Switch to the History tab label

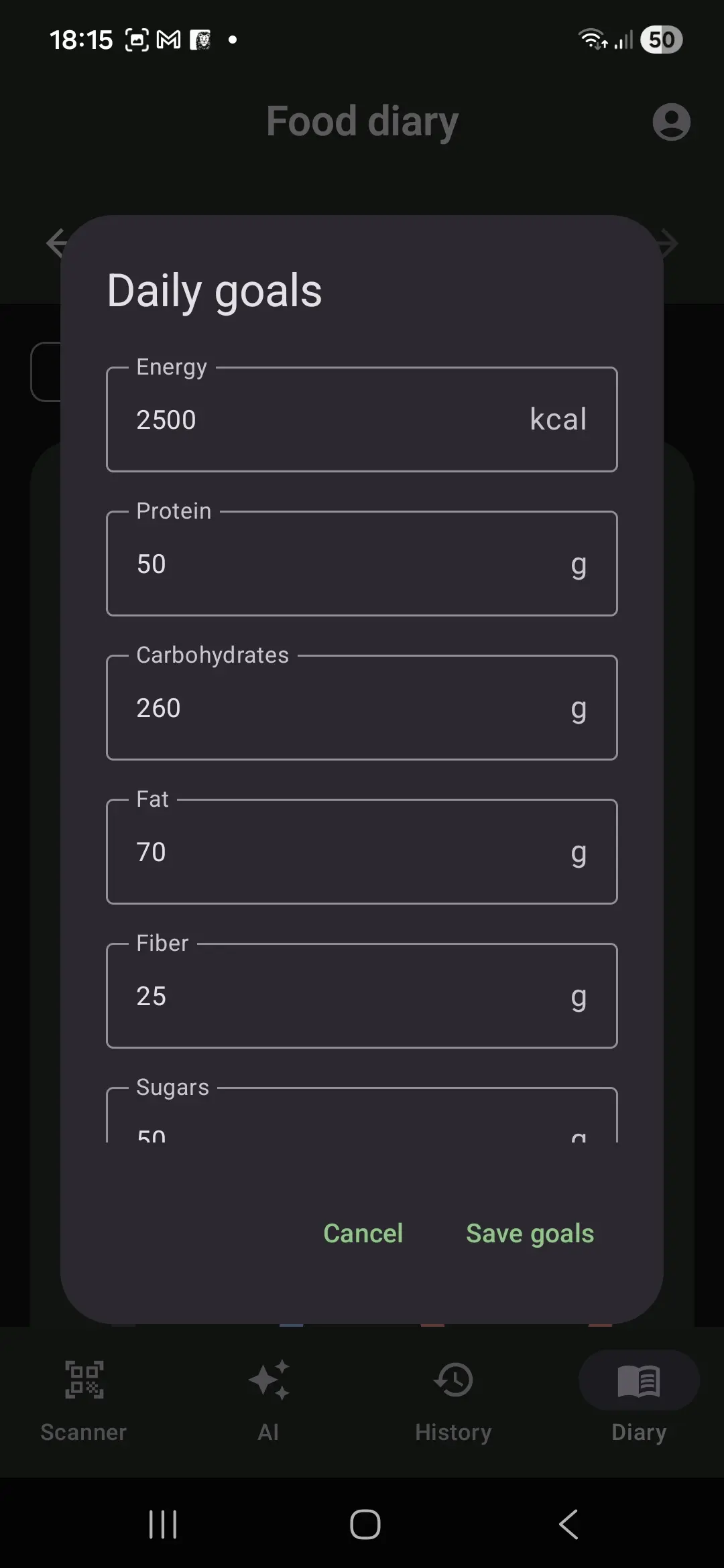tap(454, 1433)
